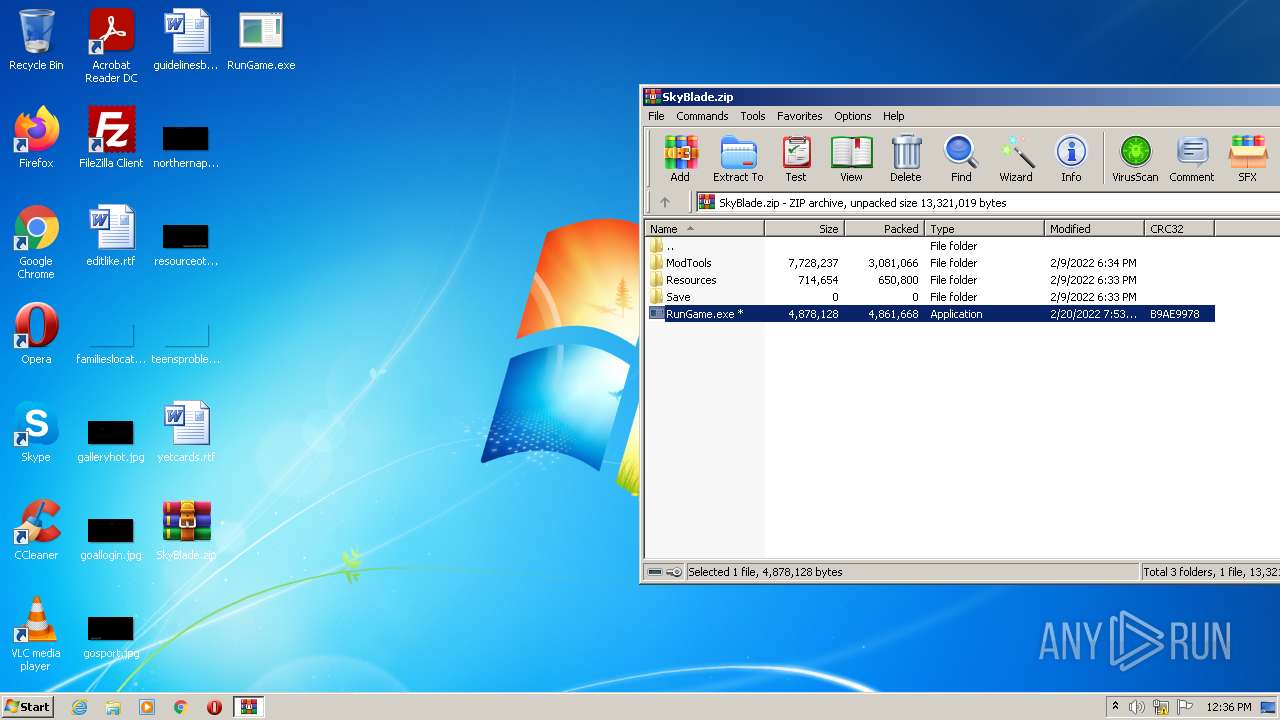The image size is (1280, 720).
Task: Open the Find magnifier tool
Action: point(961,158)
